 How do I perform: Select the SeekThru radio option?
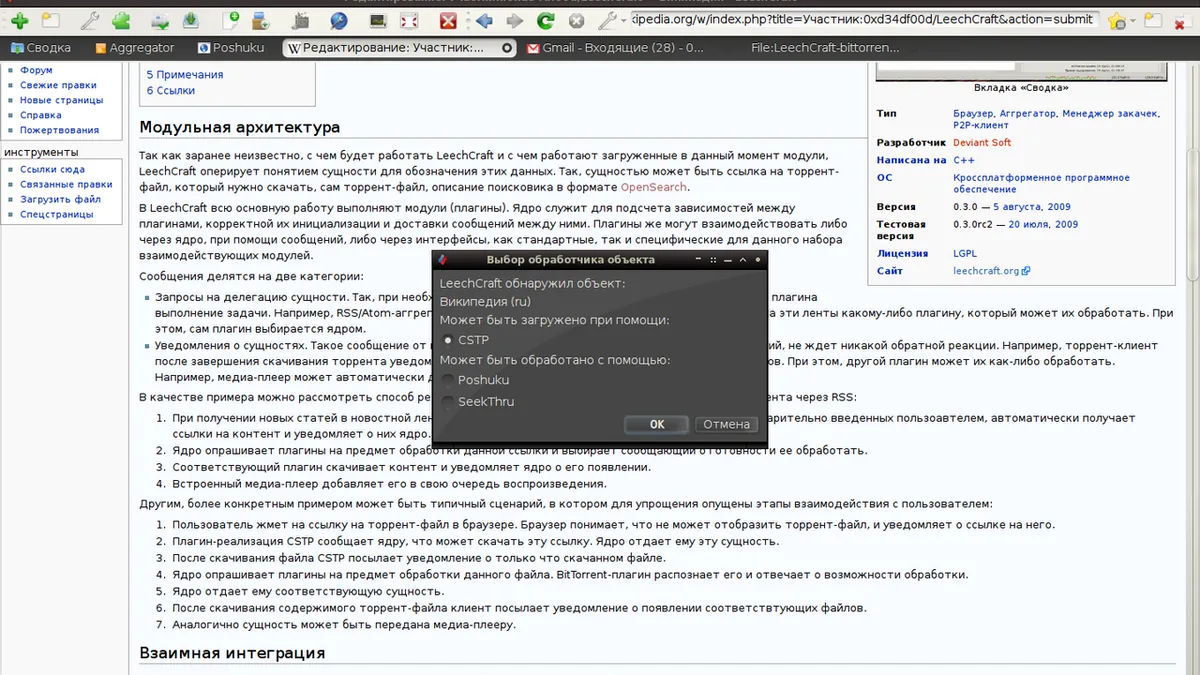448,402
